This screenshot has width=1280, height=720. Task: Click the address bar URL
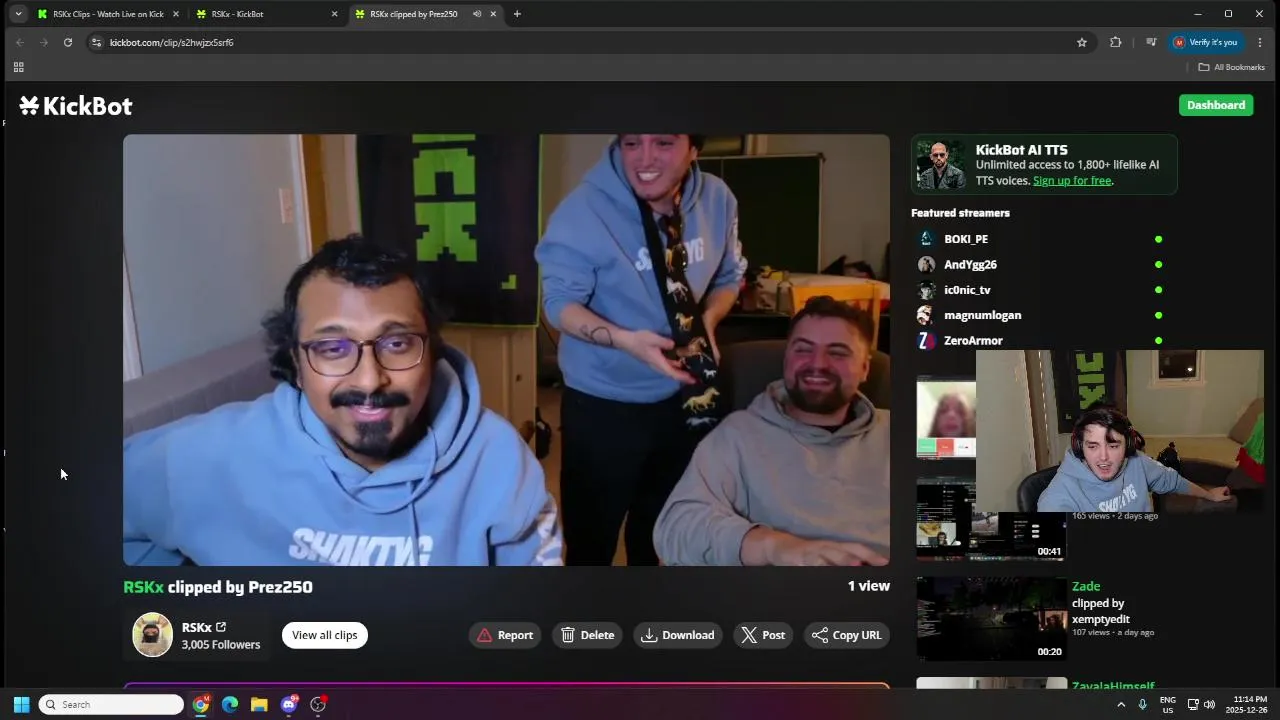click(x=172, y=43)
